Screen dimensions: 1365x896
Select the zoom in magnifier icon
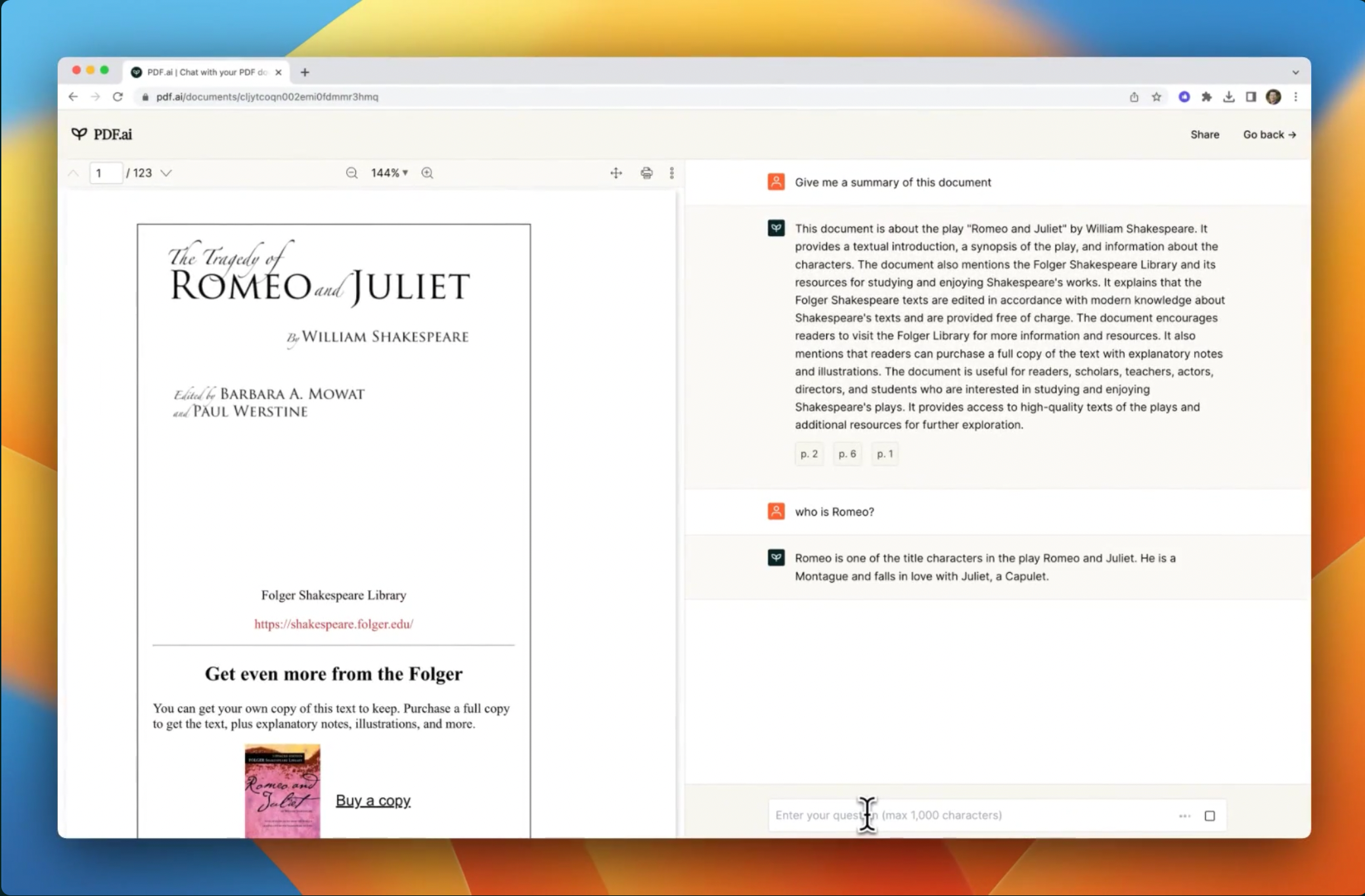point(426,173)
